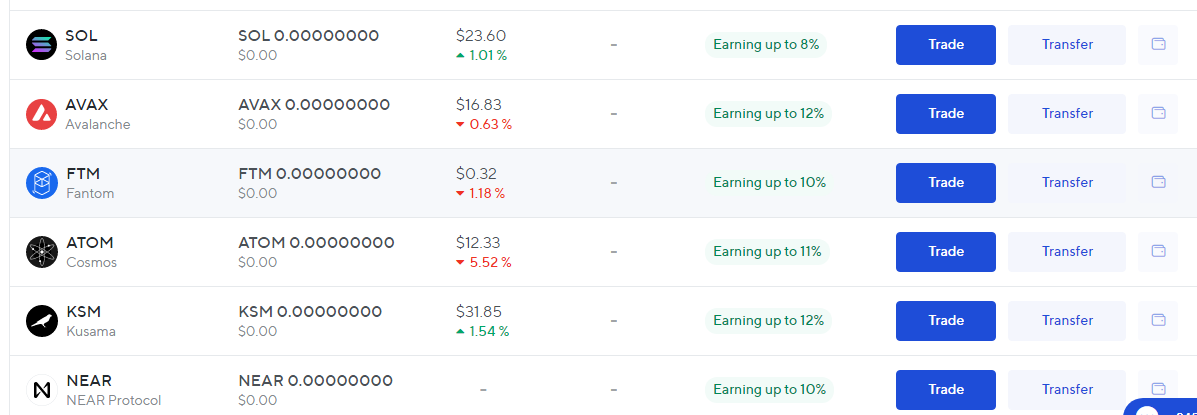1197x415 pixels.
Task: Click the Solana coin logo
Action: click(42, 45)
